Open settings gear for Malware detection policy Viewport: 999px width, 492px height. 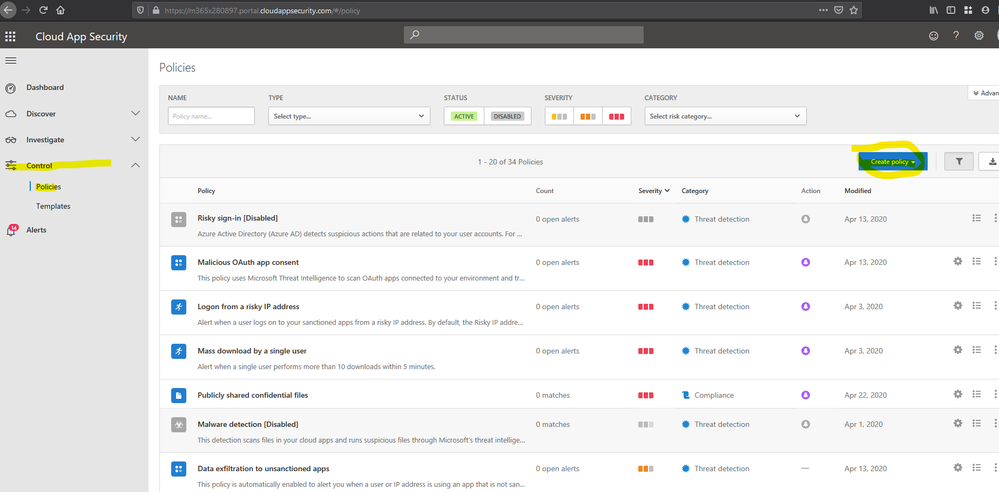coord(957,423)
